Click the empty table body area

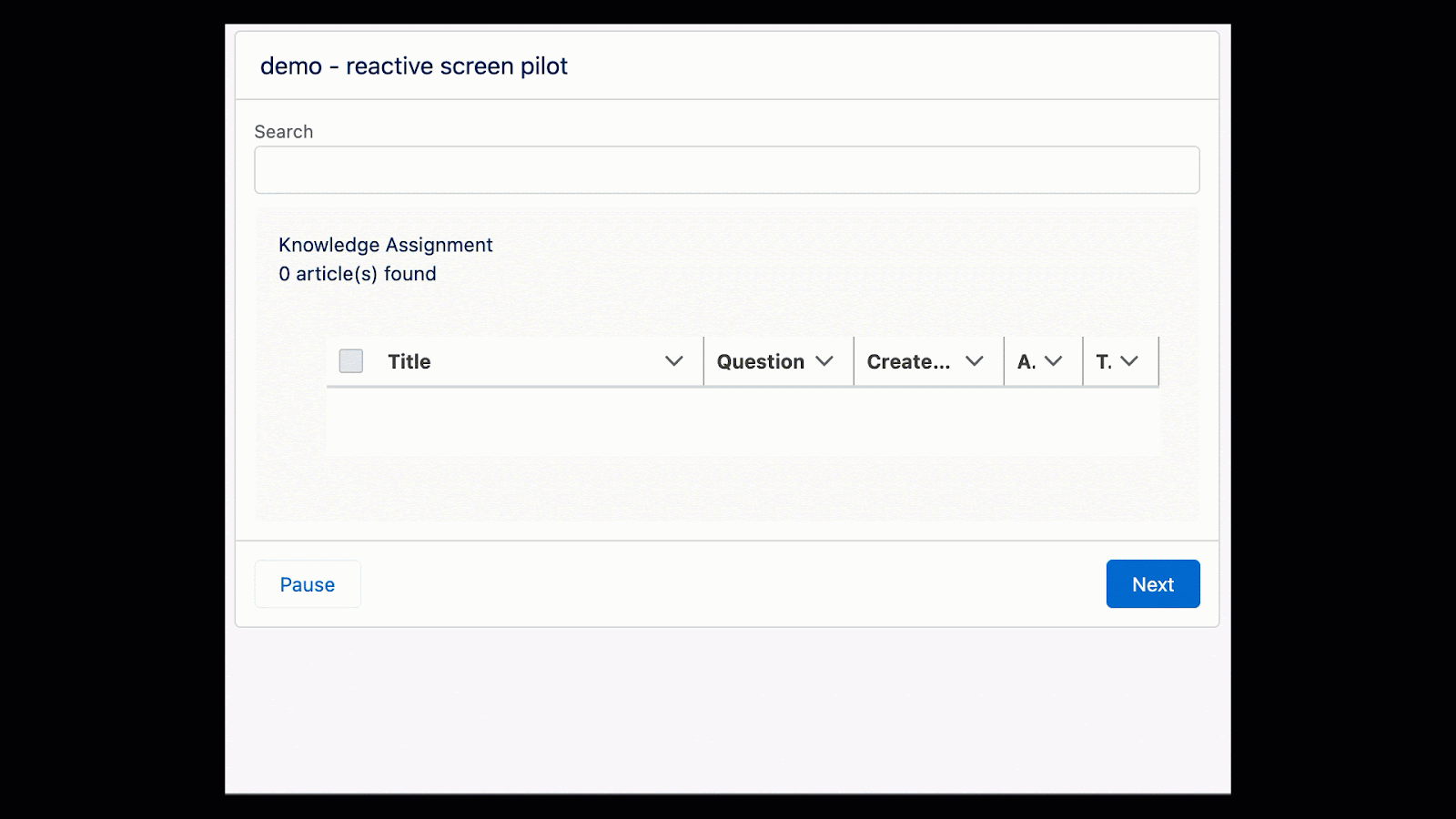[743, 420]
